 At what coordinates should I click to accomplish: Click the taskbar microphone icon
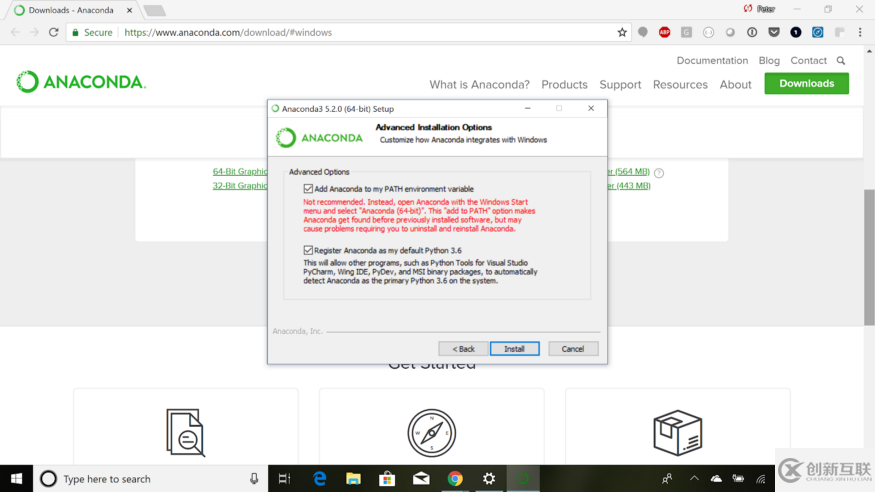(254, 479)
